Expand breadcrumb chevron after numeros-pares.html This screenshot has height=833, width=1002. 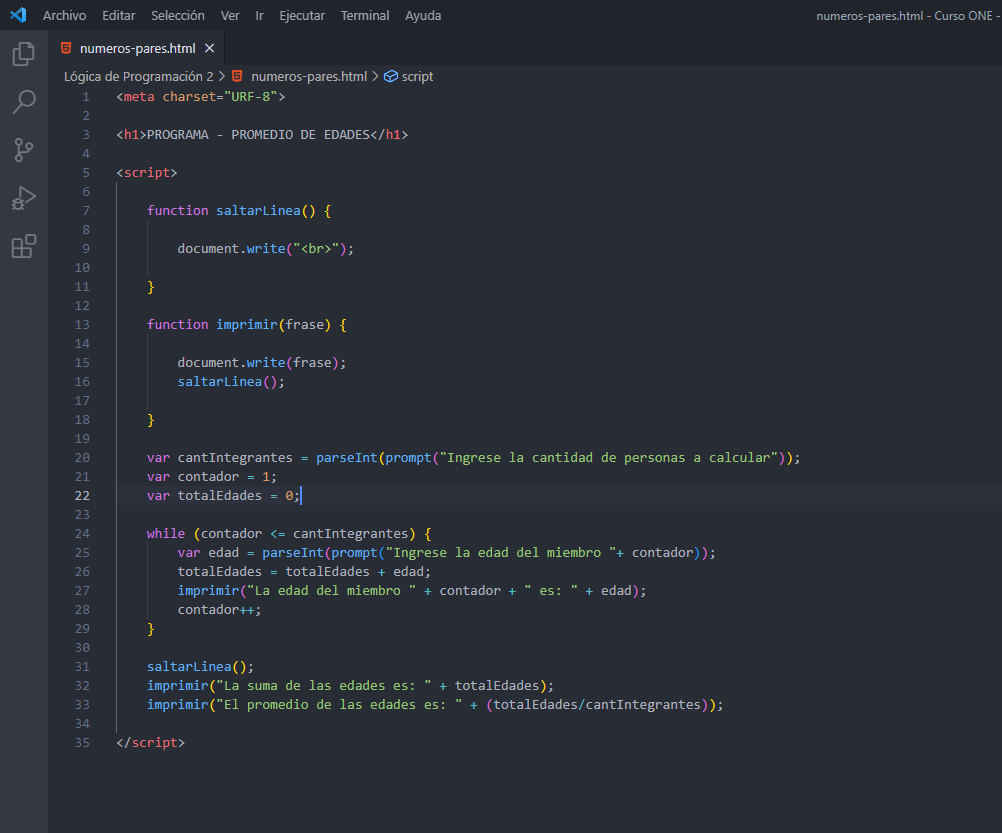375,76
